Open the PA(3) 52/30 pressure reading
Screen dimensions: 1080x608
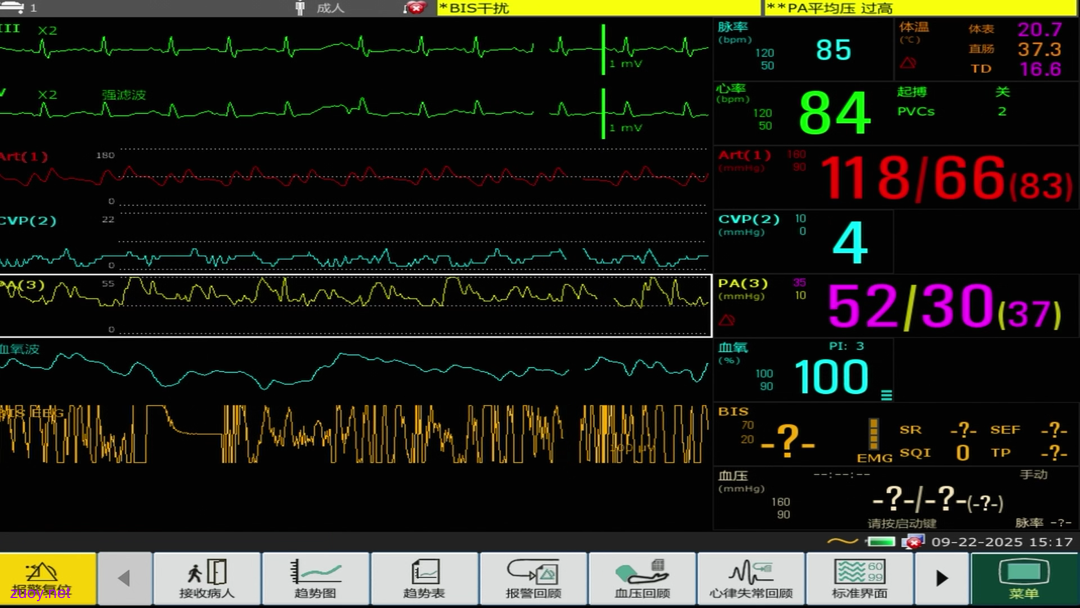[944, 306]
